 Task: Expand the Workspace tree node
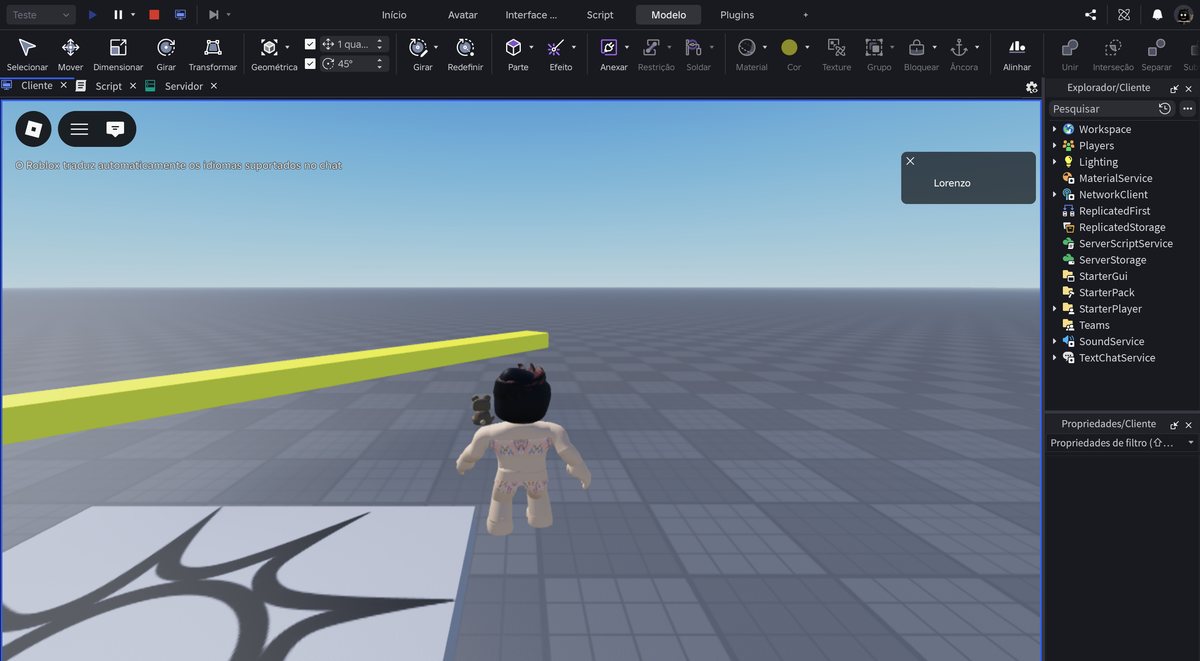(1054, 129)
